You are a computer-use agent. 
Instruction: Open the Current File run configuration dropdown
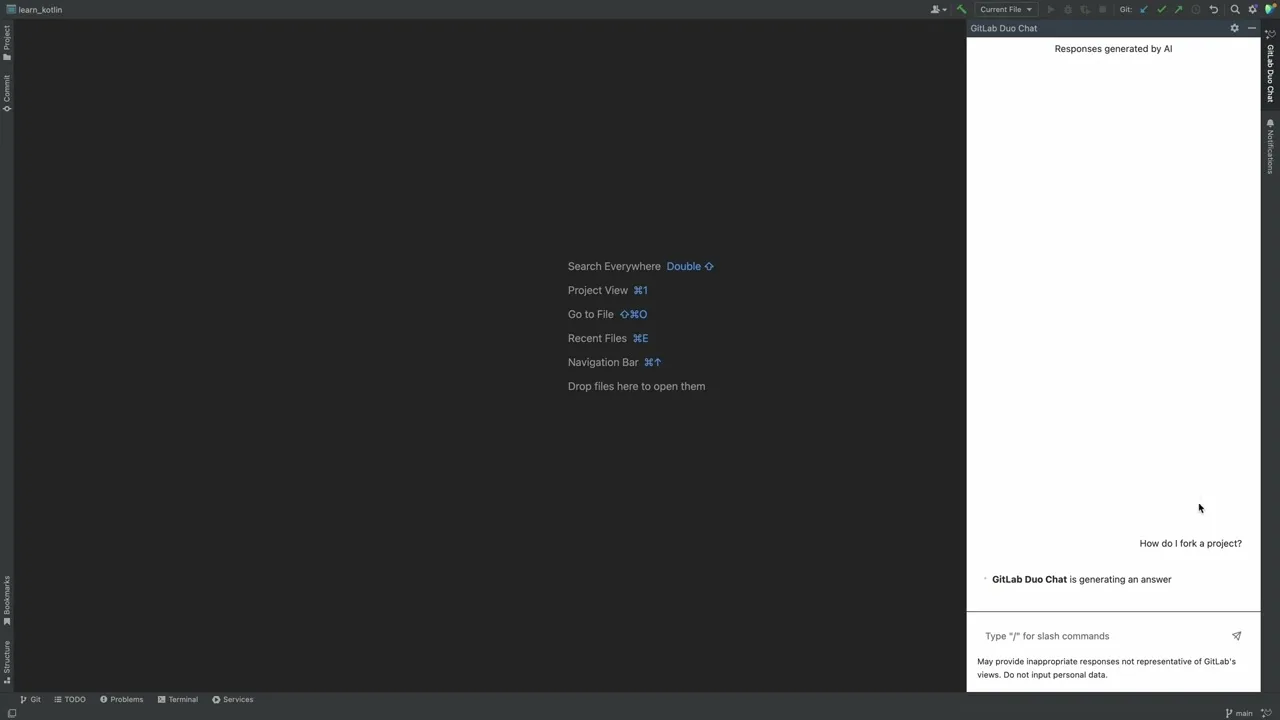point(1005,9)
